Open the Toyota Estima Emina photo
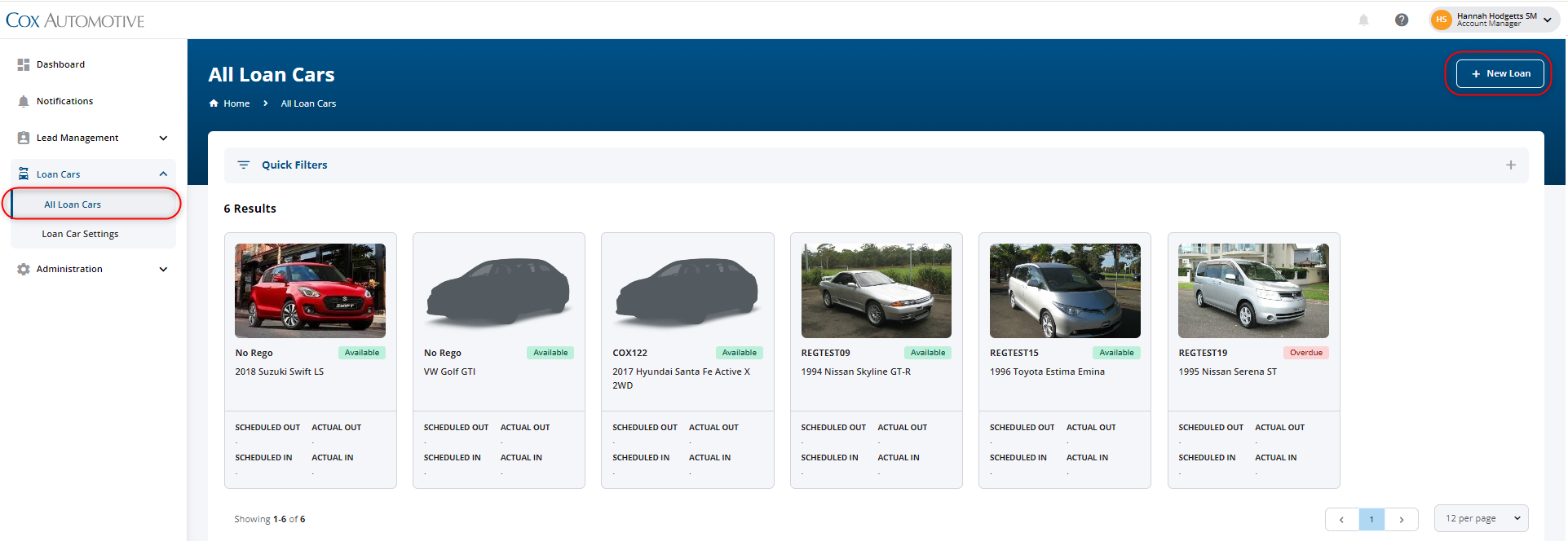This screenshot has height=541, width=1568. pyautogui.click(x=1065, y=291)
